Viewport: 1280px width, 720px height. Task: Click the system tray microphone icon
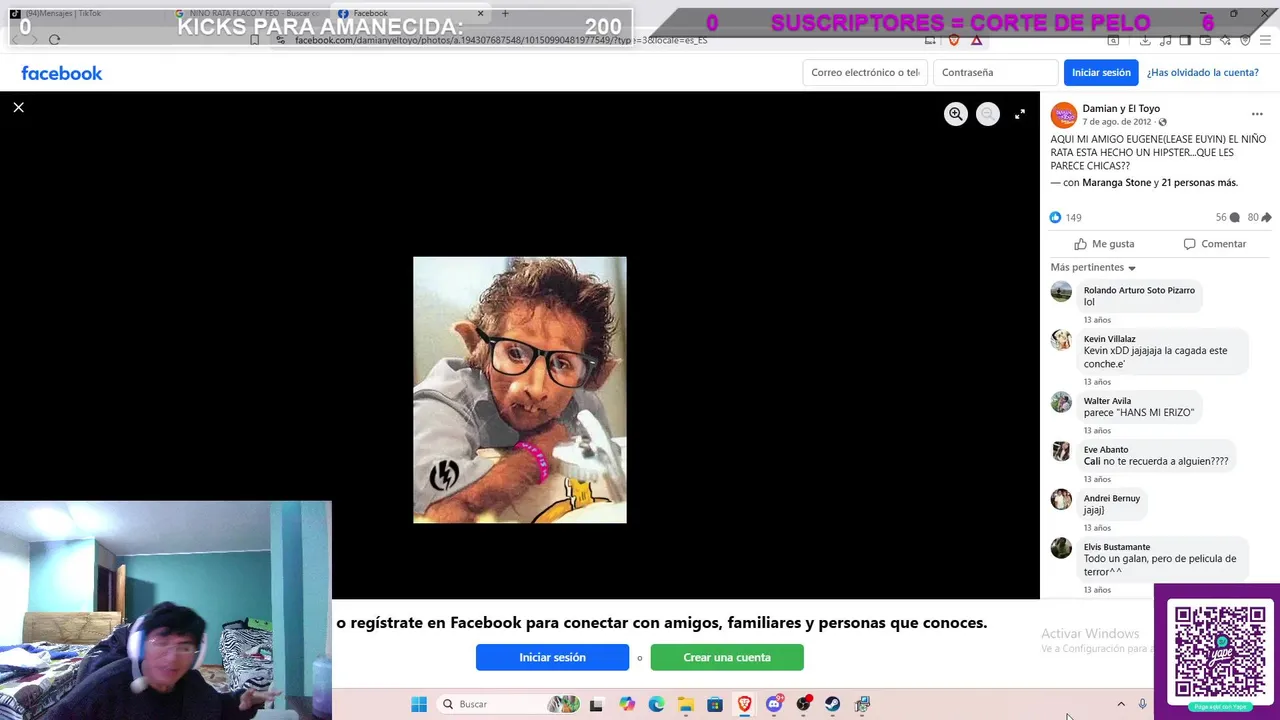tap(1142, 704)
